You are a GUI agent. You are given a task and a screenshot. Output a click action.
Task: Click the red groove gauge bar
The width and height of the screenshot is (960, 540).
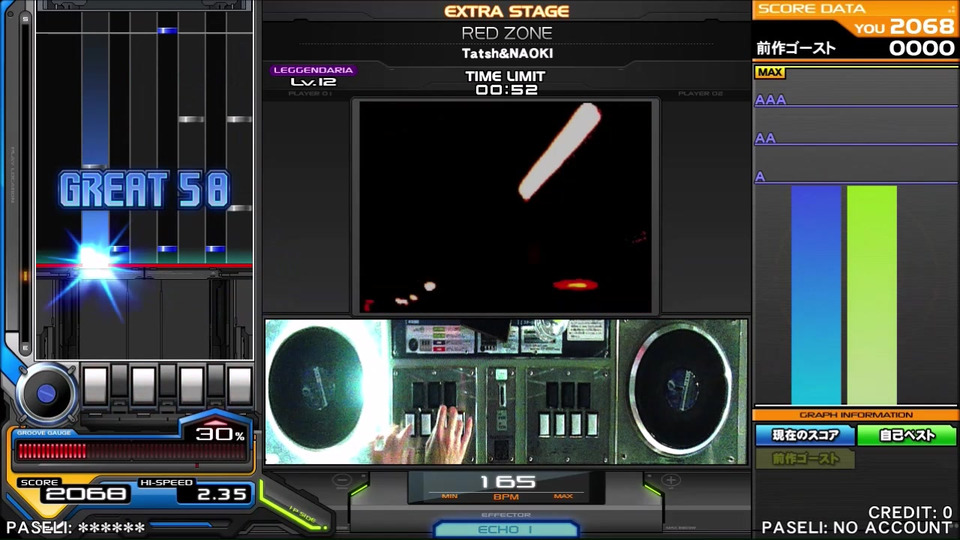[x=132, y=451]
